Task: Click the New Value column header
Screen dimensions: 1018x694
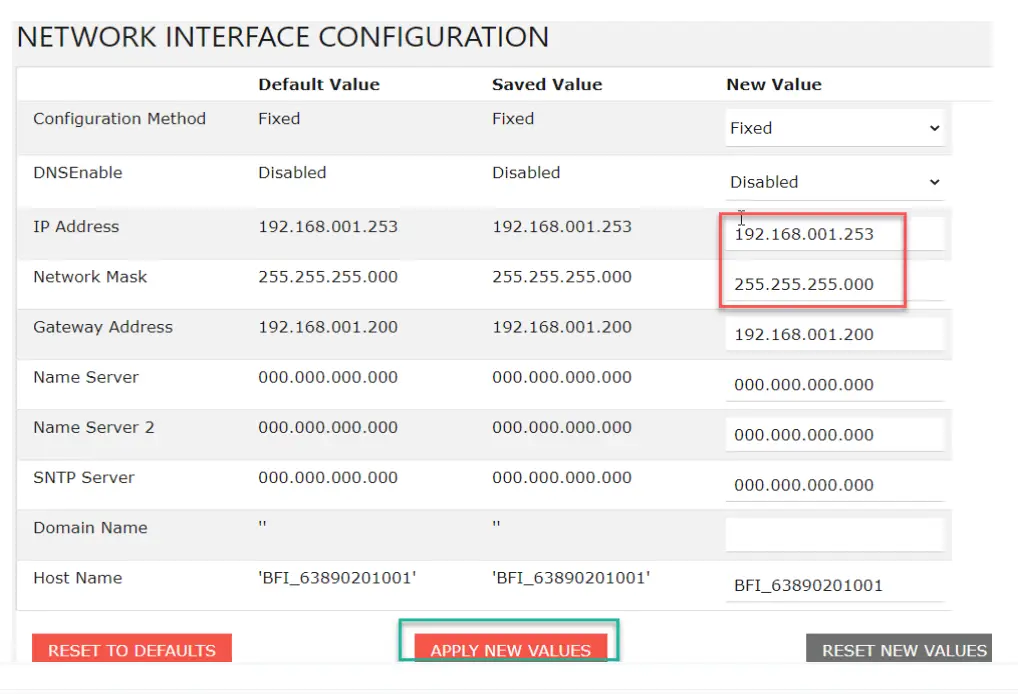Action: pyautogui.click(x=773, y=84)
